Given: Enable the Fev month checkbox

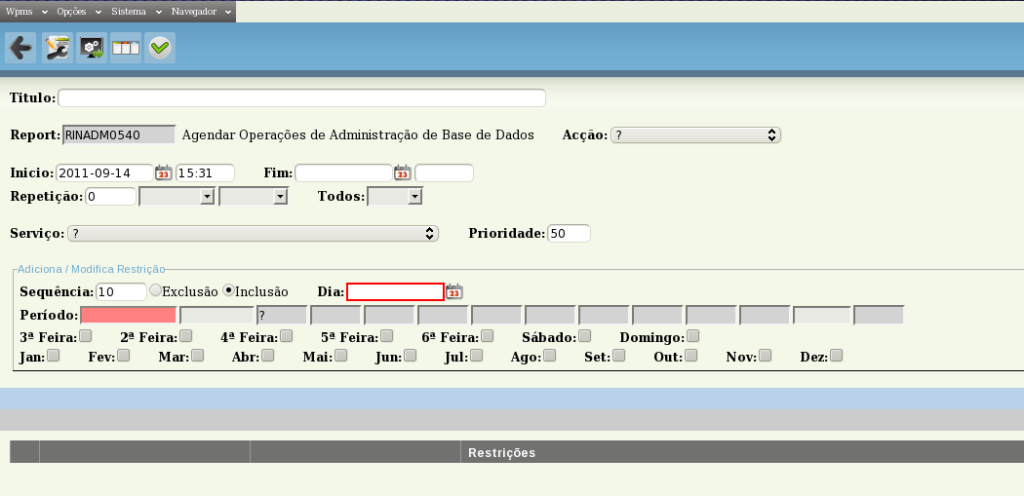Looking at the screenshot, I should click(123, 356).
